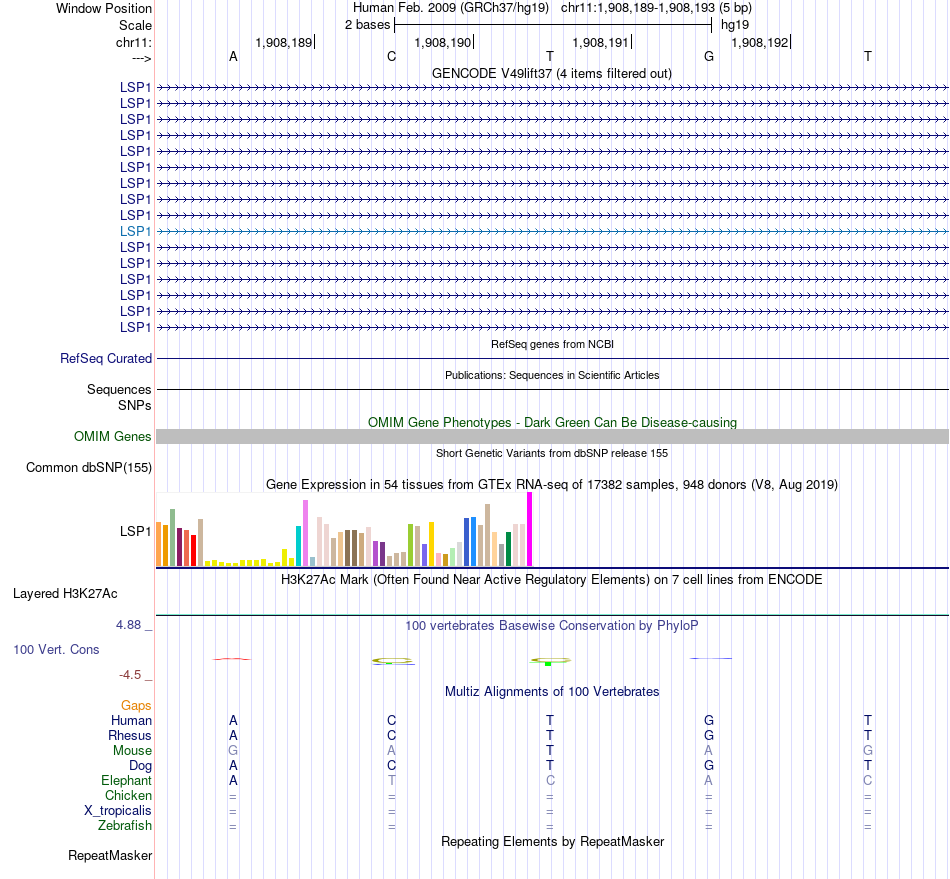Open the Common dbSNP(155) track label

tap(89, 468)
